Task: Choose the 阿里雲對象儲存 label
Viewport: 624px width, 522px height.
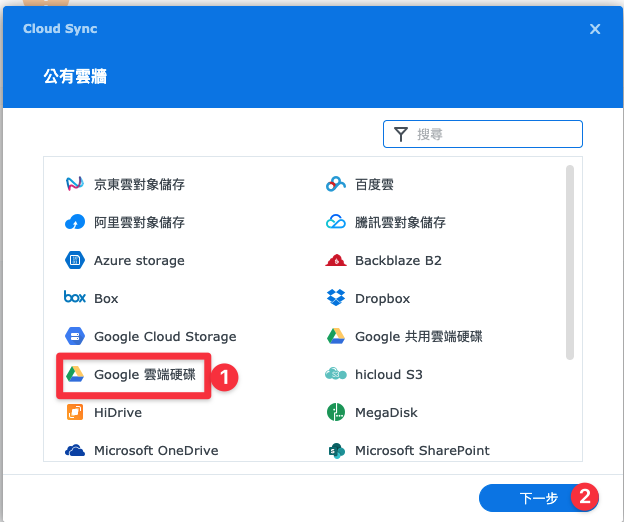Action: point(139,222)
